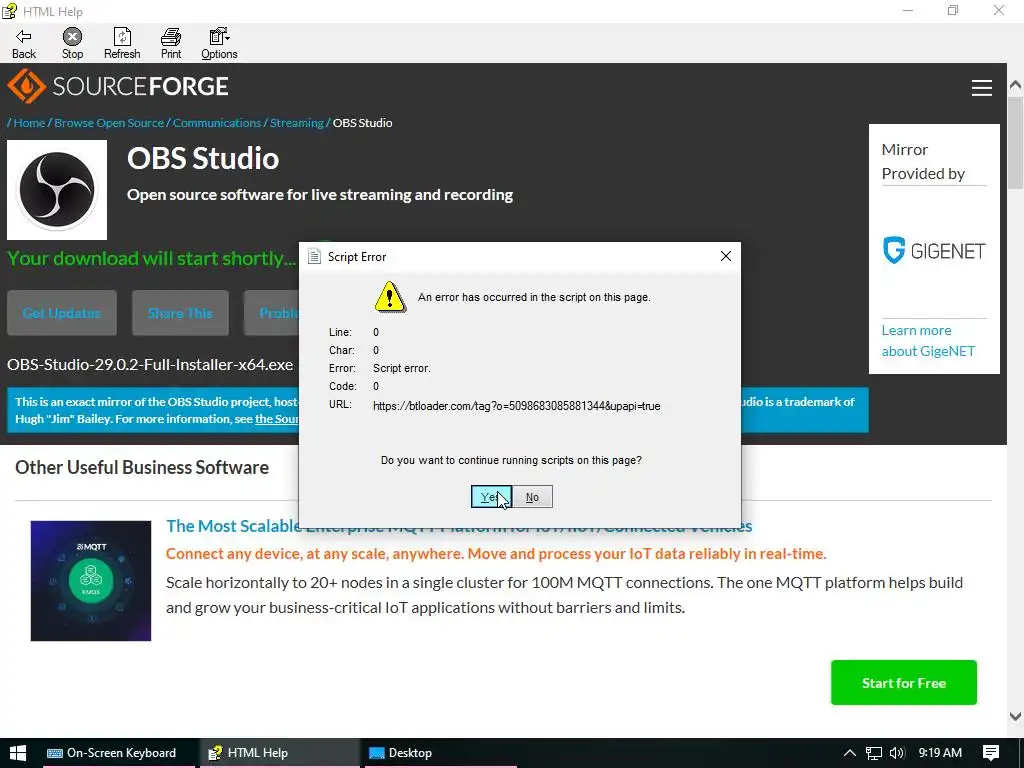The height and width of the screenshot is (768, 1024).
Task: Click the SourceForge logo
Action: [x=118, y=86]
